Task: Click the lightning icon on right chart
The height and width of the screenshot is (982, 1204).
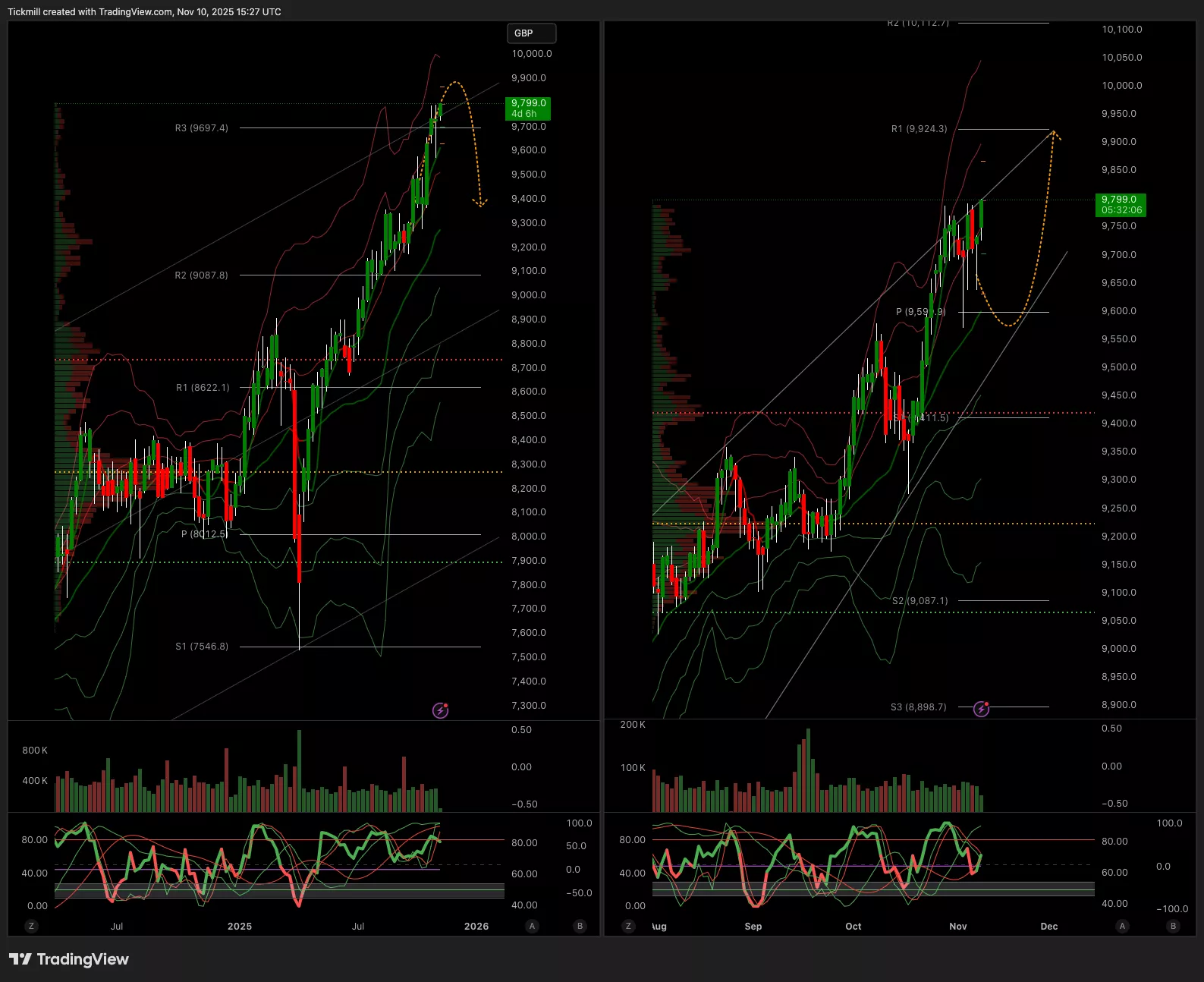Action: click(981, 709)
